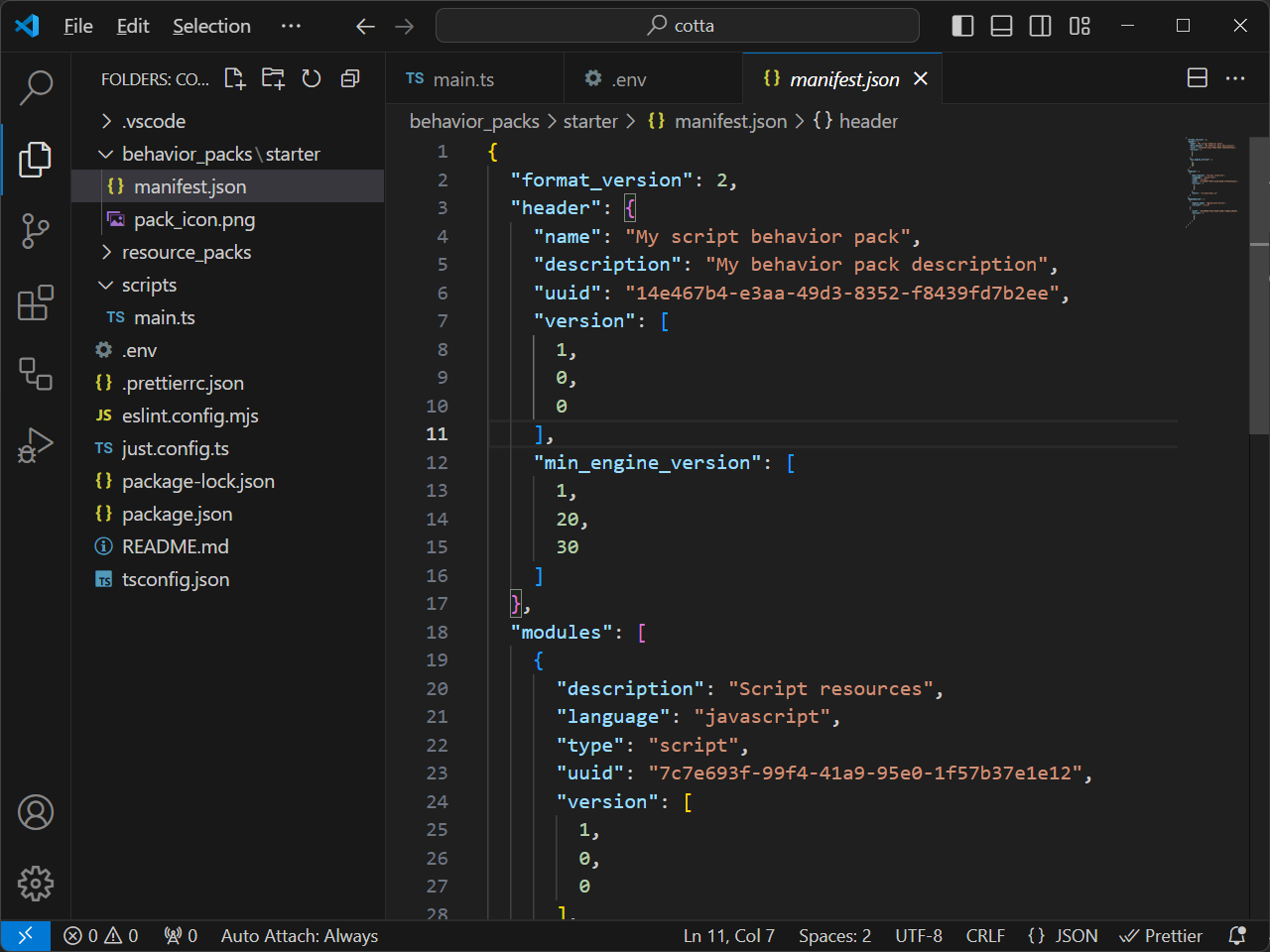Expand the .vscode folder
The image size is (1270, 952).
[227, 121]
